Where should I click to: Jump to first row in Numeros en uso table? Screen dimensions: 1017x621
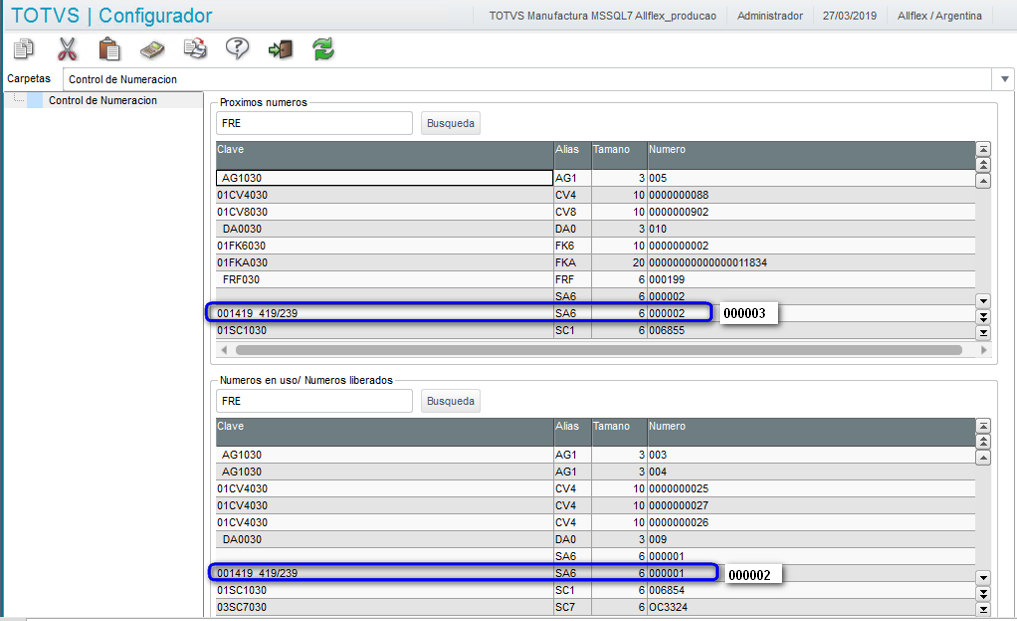[983, 426]
